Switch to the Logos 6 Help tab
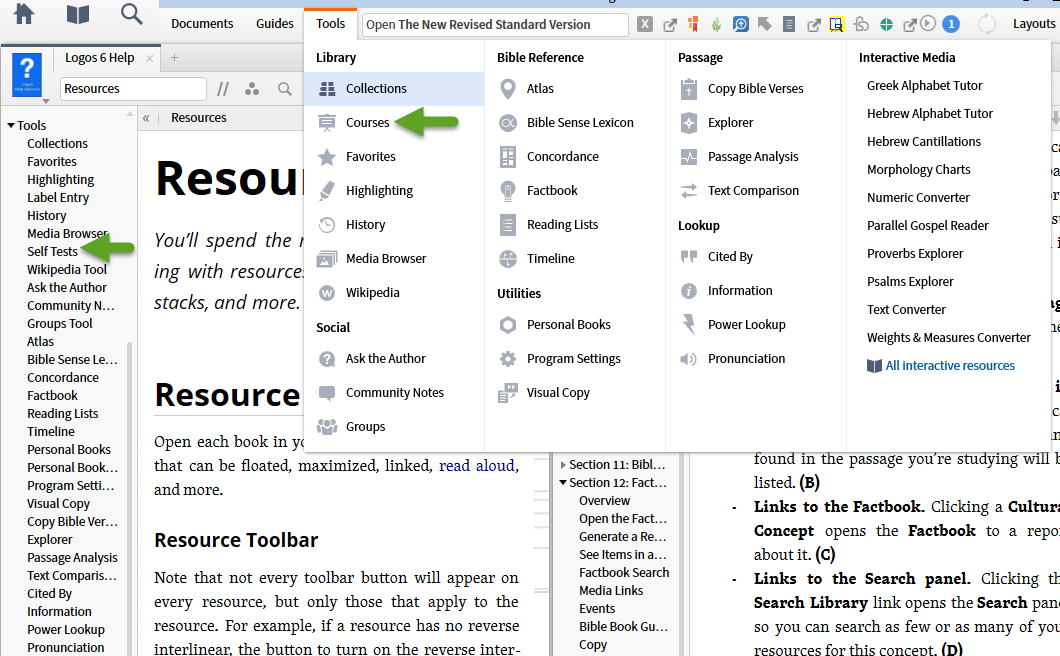The width and height of the screenshot is (1060, 656). [x=99, y=58]
